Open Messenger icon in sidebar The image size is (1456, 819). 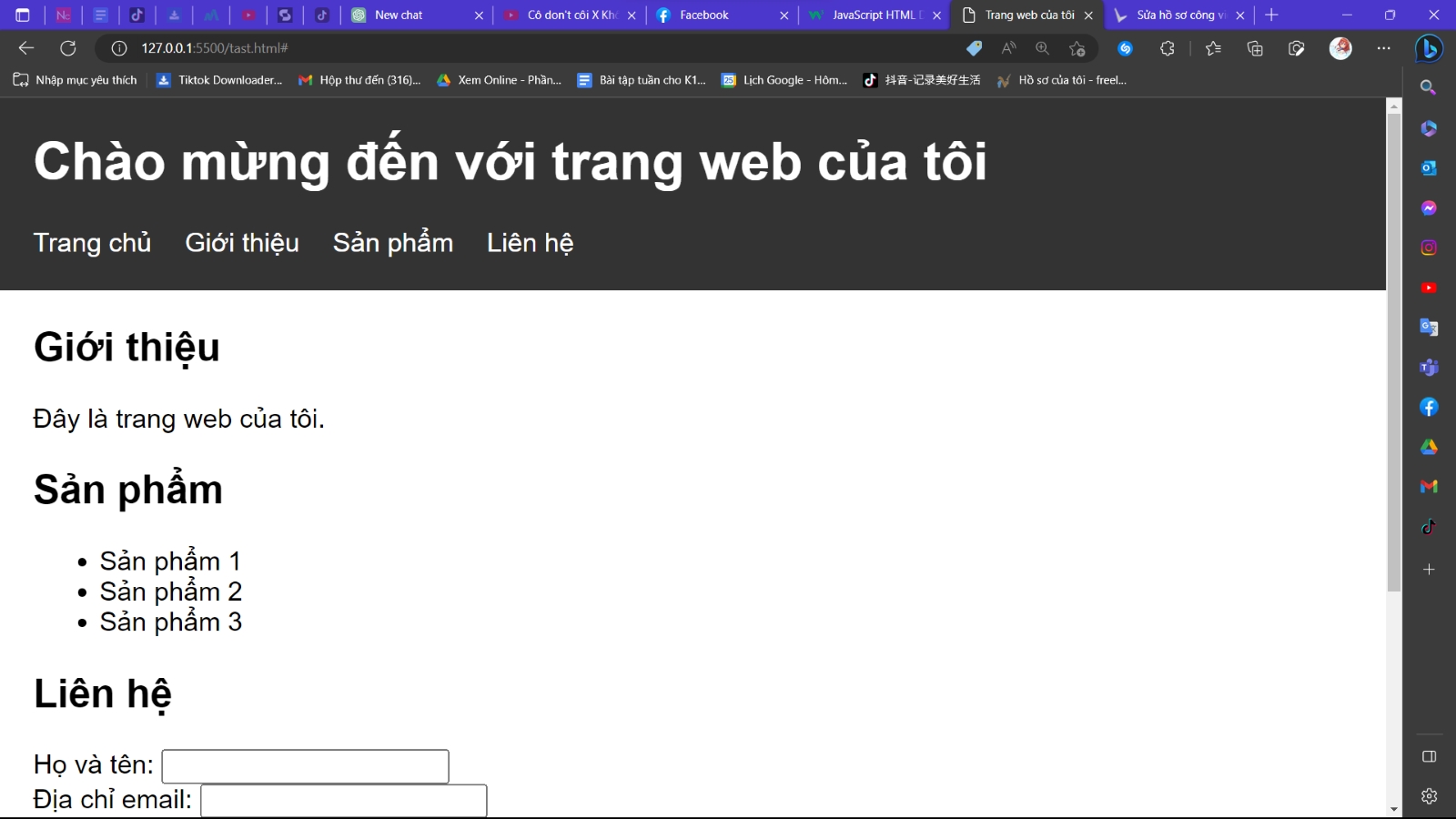(x=1429, y=207)
